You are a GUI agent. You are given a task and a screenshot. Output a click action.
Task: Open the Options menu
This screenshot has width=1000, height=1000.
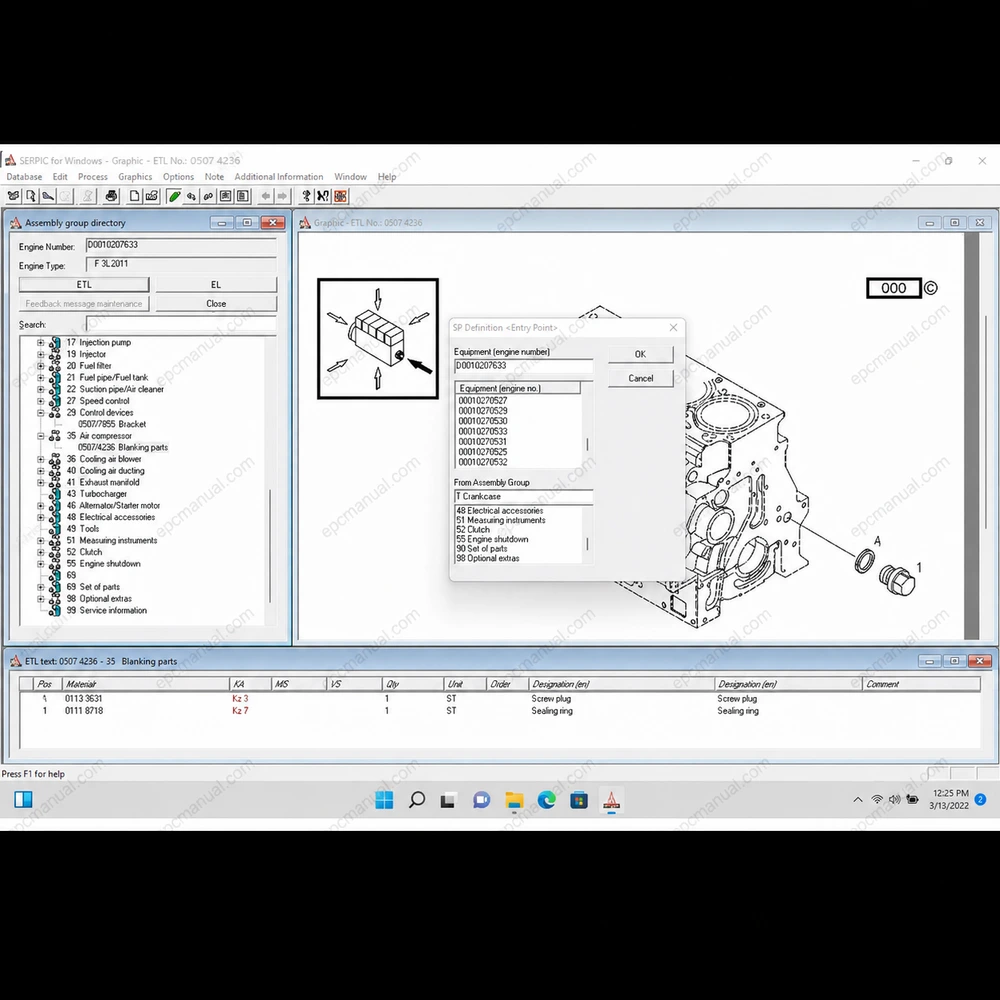coord(178,177)
